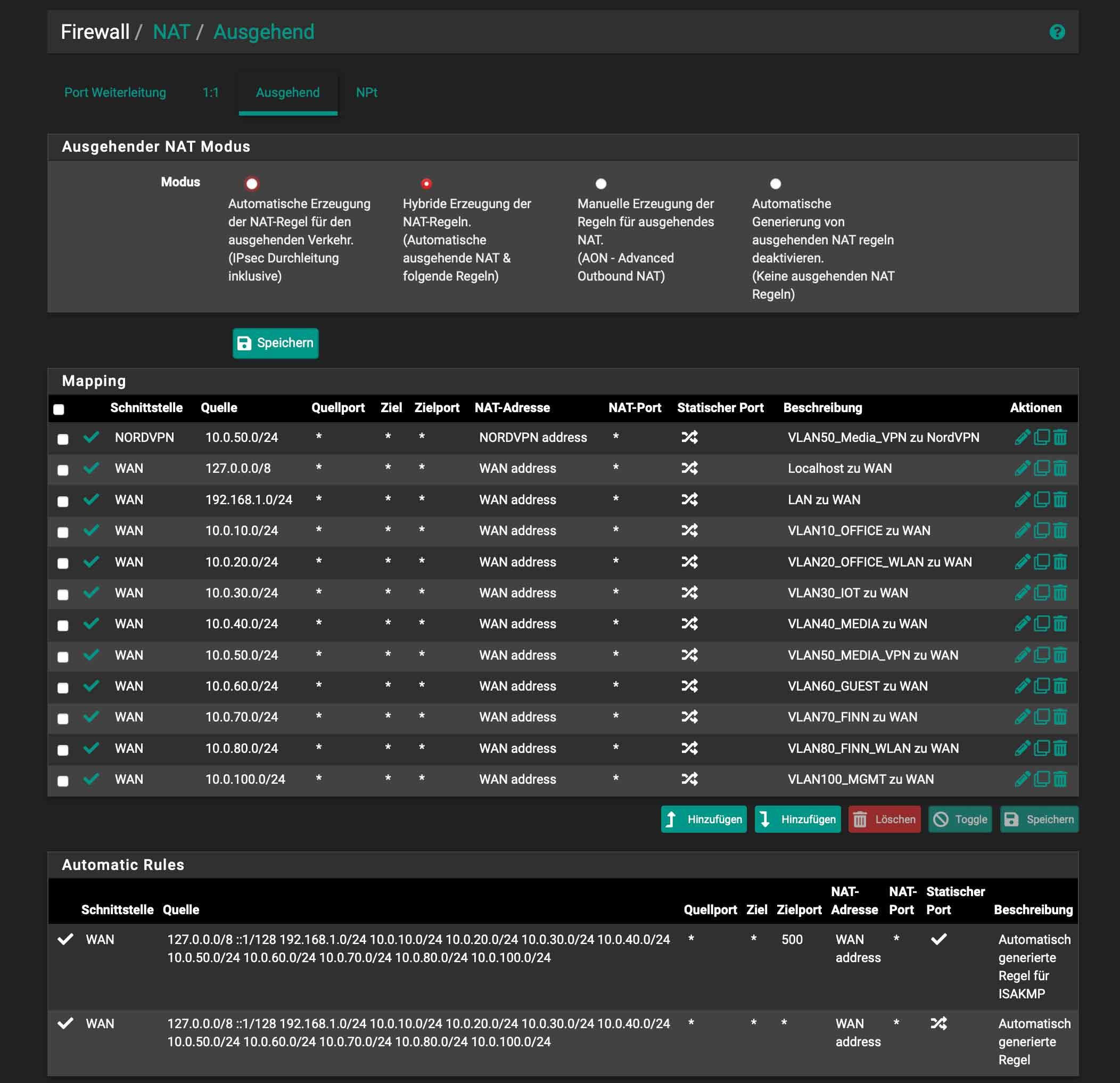Check the NORDVPN 10.0.50.0/24 row checkbox
1120x1083 pixels.
coord(63,439)
